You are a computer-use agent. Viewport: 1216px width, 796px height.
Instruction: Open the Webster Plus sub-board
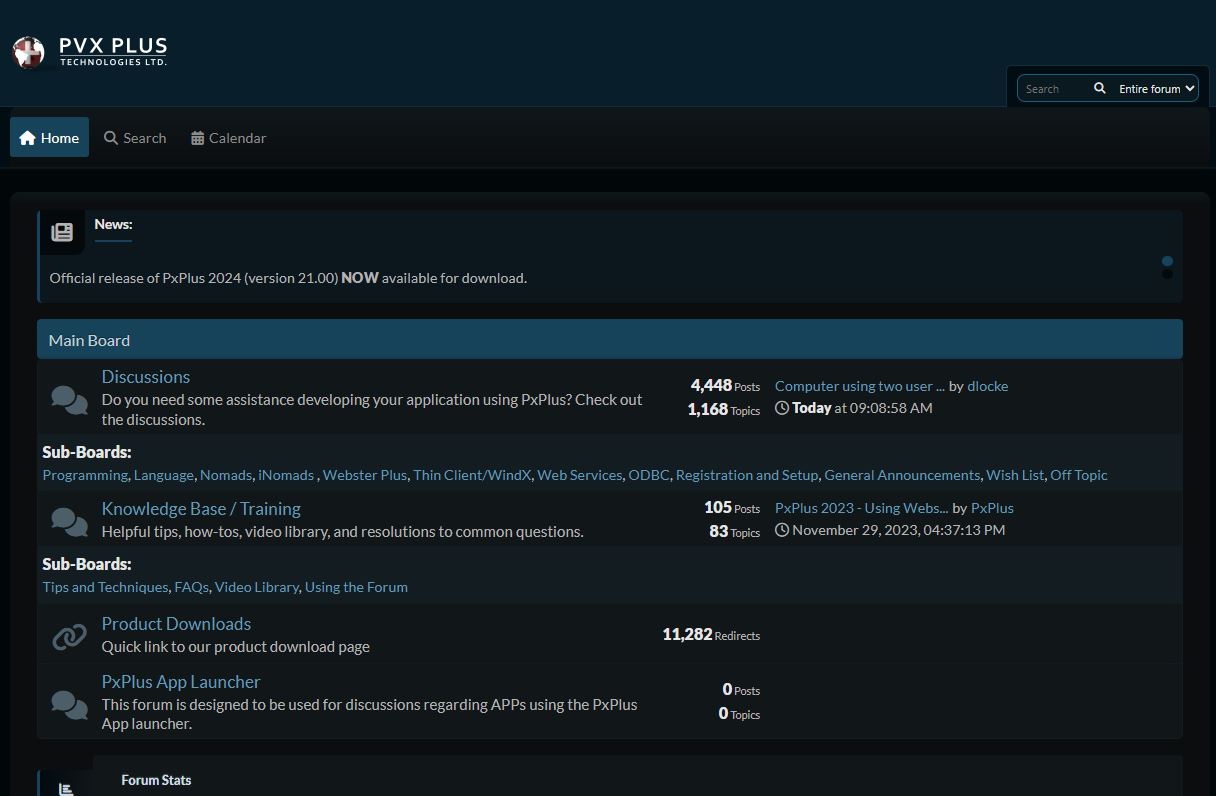click(x=364, y=475)
